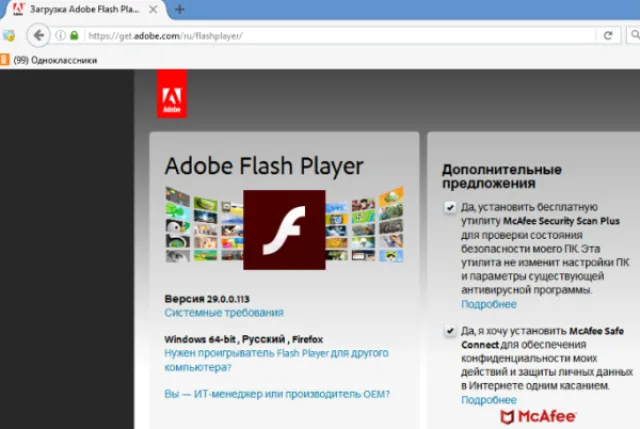Viewport: 640px width, 429px height.
Task: Select the Загрузка Adobe Flash Player tab
Action: point(84,9)
